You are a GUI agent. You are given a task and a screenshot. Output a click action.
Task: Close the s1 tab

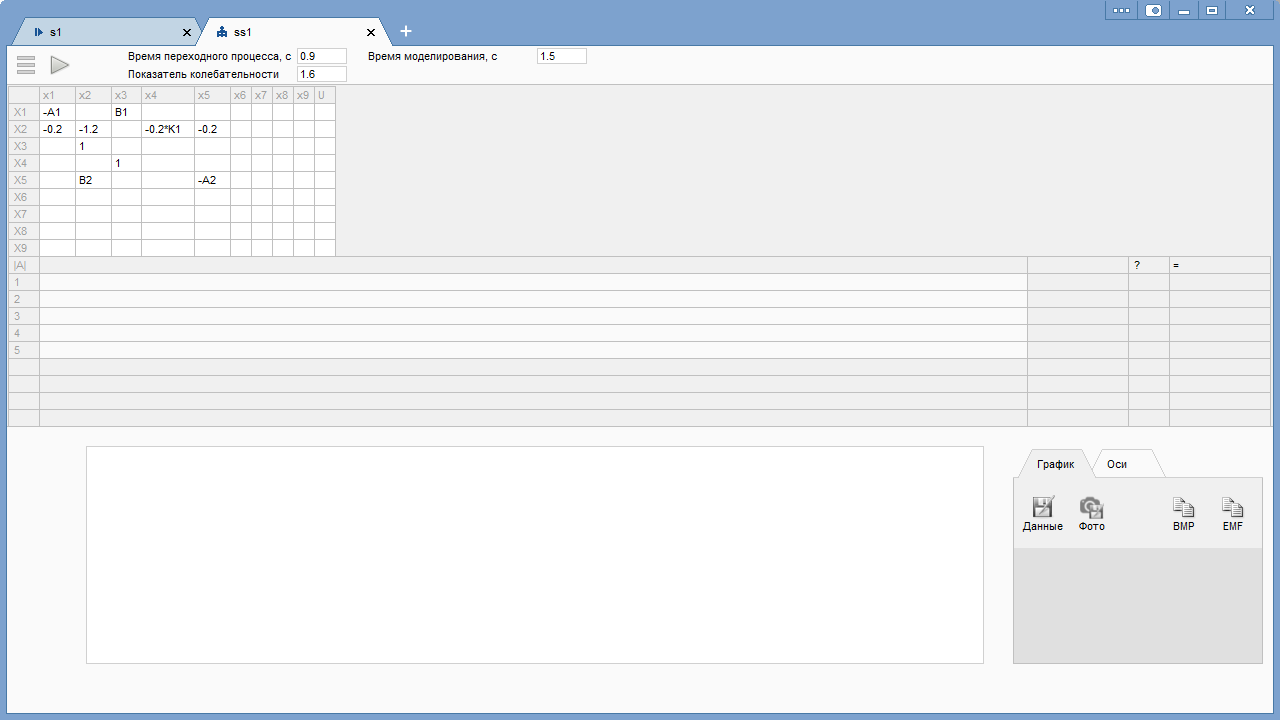point(186,32)
